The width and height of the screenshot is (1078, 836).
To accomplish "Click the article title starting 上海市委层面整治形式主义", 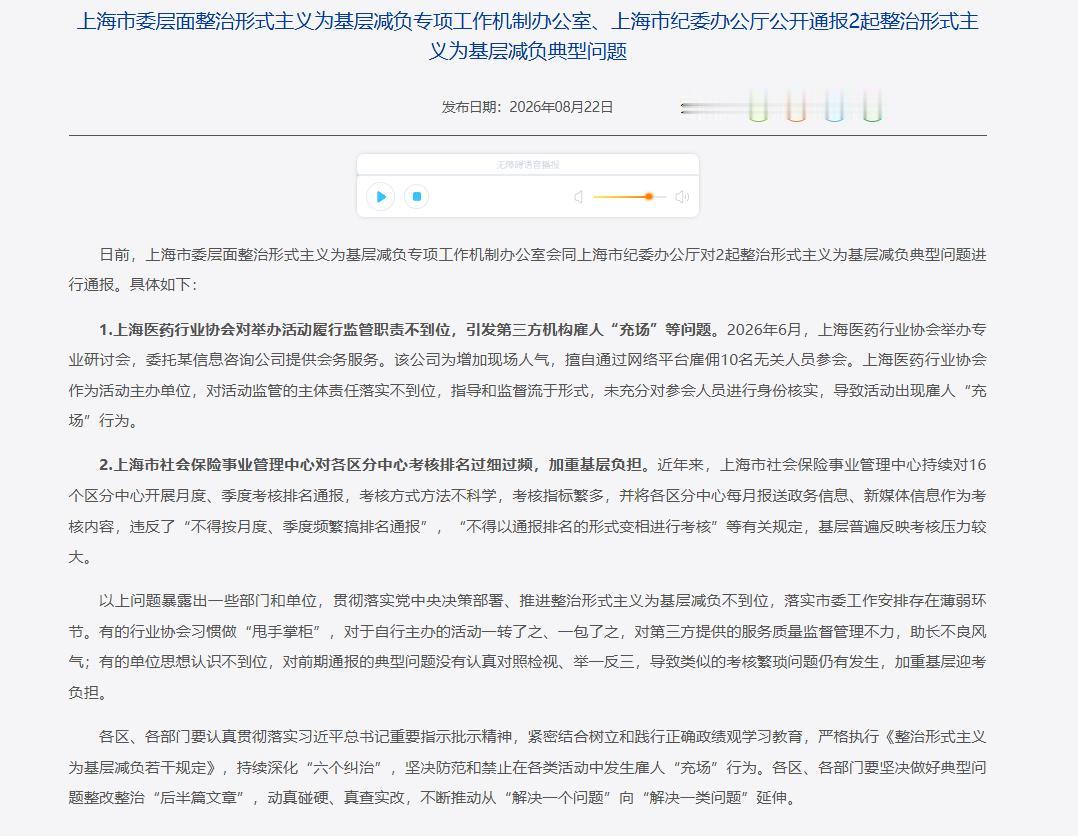I will pyautogui.click(x=528, y=36).
